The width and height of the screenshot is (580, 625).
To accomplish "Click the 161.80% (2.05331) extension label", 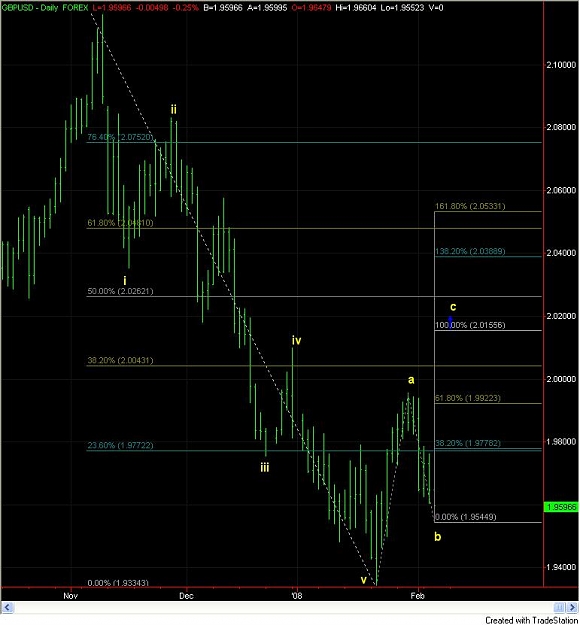I will (470, 206).
